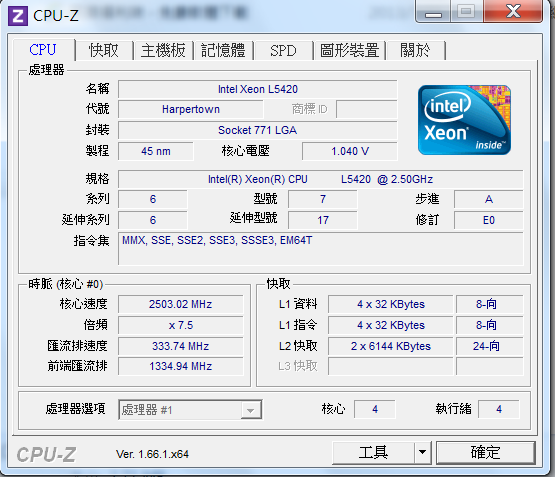Click the empty 商標 ID field
This screenshot has width=556, height=480.
[367, 109]
